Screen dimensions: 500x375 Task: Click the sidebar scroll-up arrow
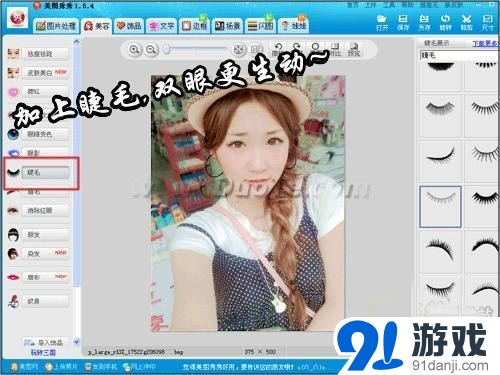coord(76,42)
